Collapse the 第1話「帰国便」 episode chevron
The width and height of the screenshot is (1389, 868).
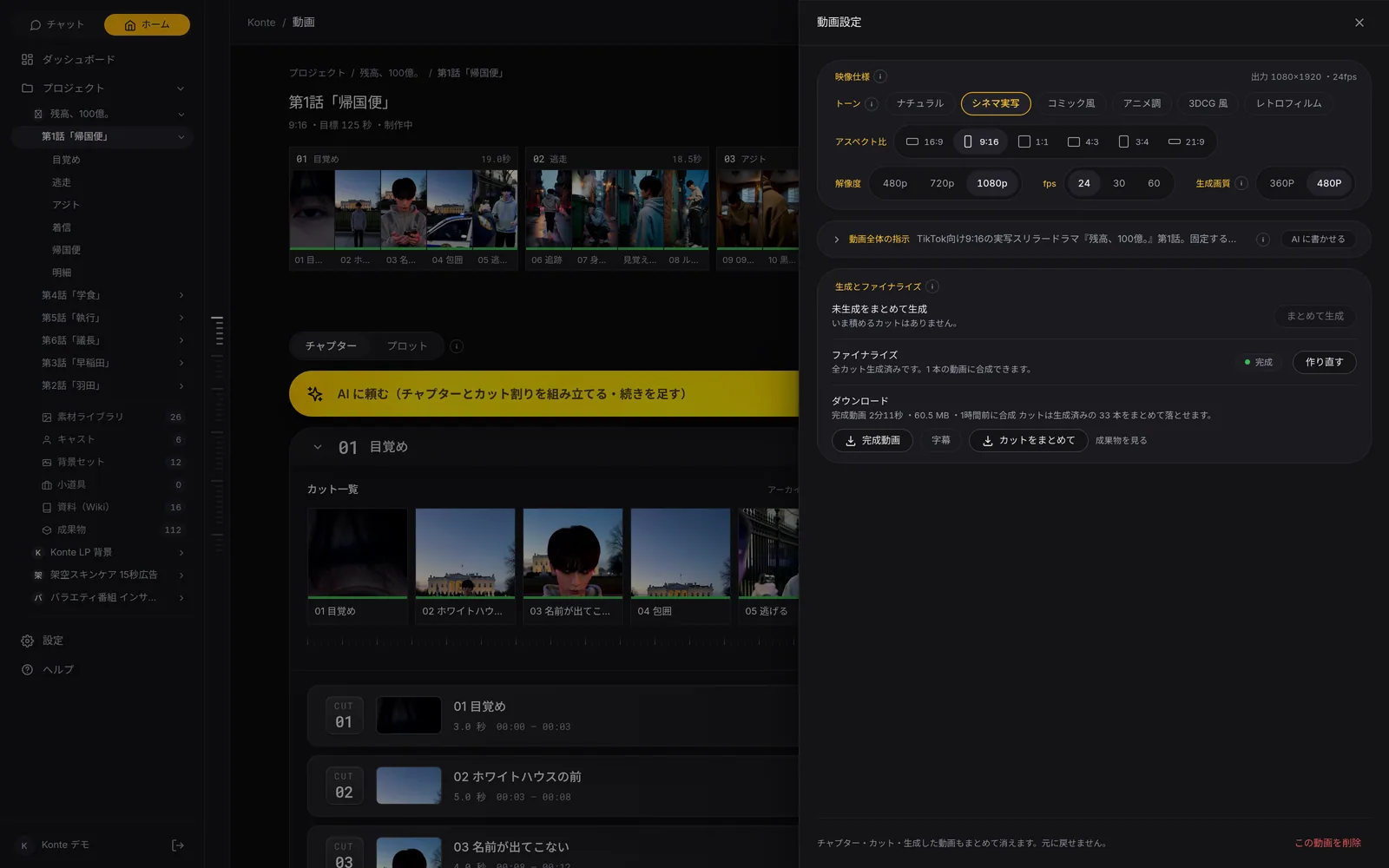tap(181, 136)
